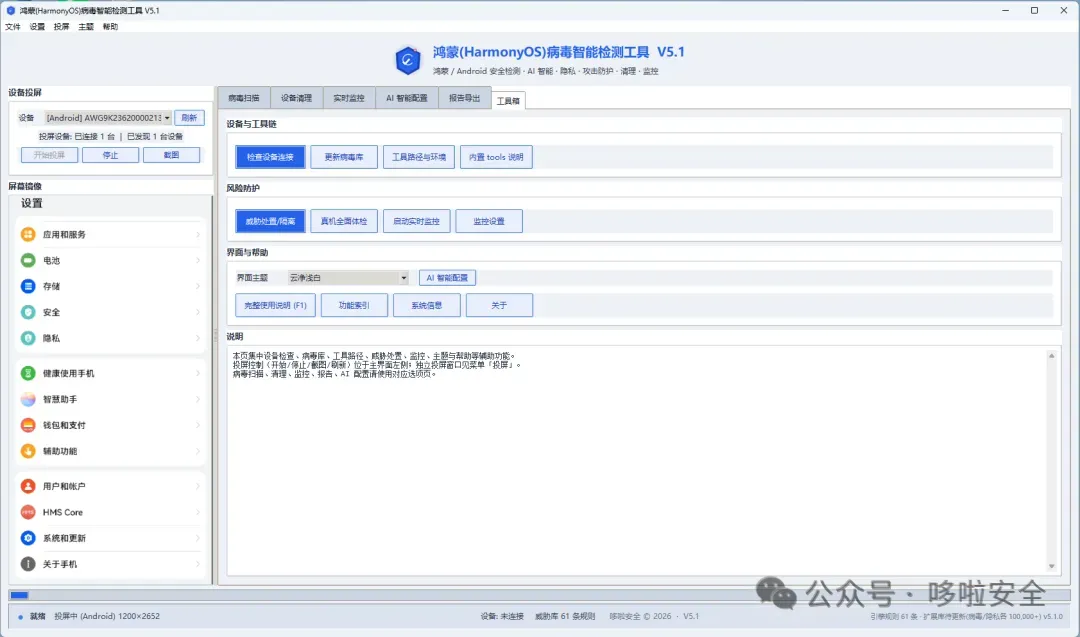Click the 健康使用手机 hourglass icon
1080x637 pixels.
(28, 373)
